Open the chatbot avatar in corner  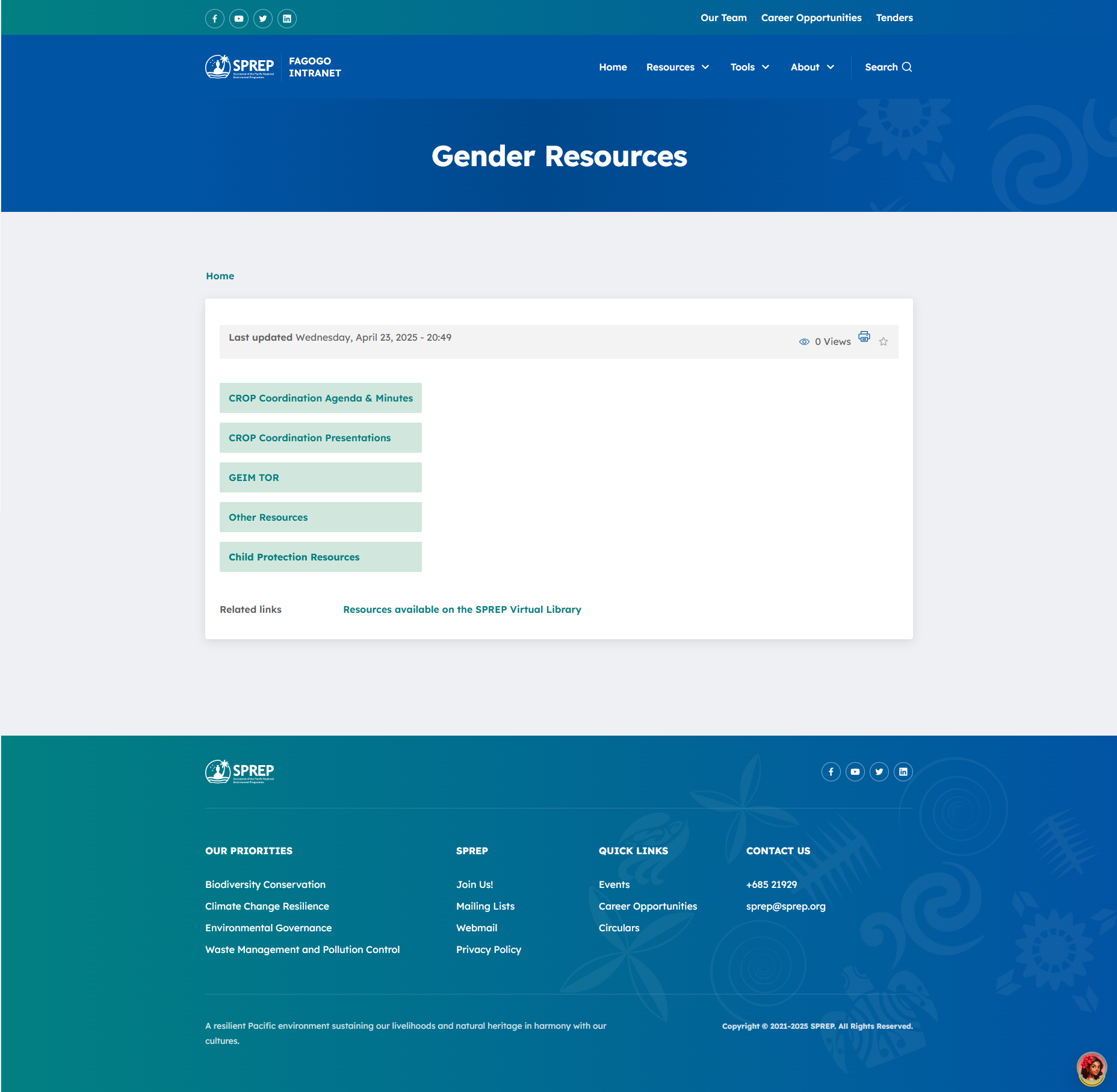point(1091,1069)
